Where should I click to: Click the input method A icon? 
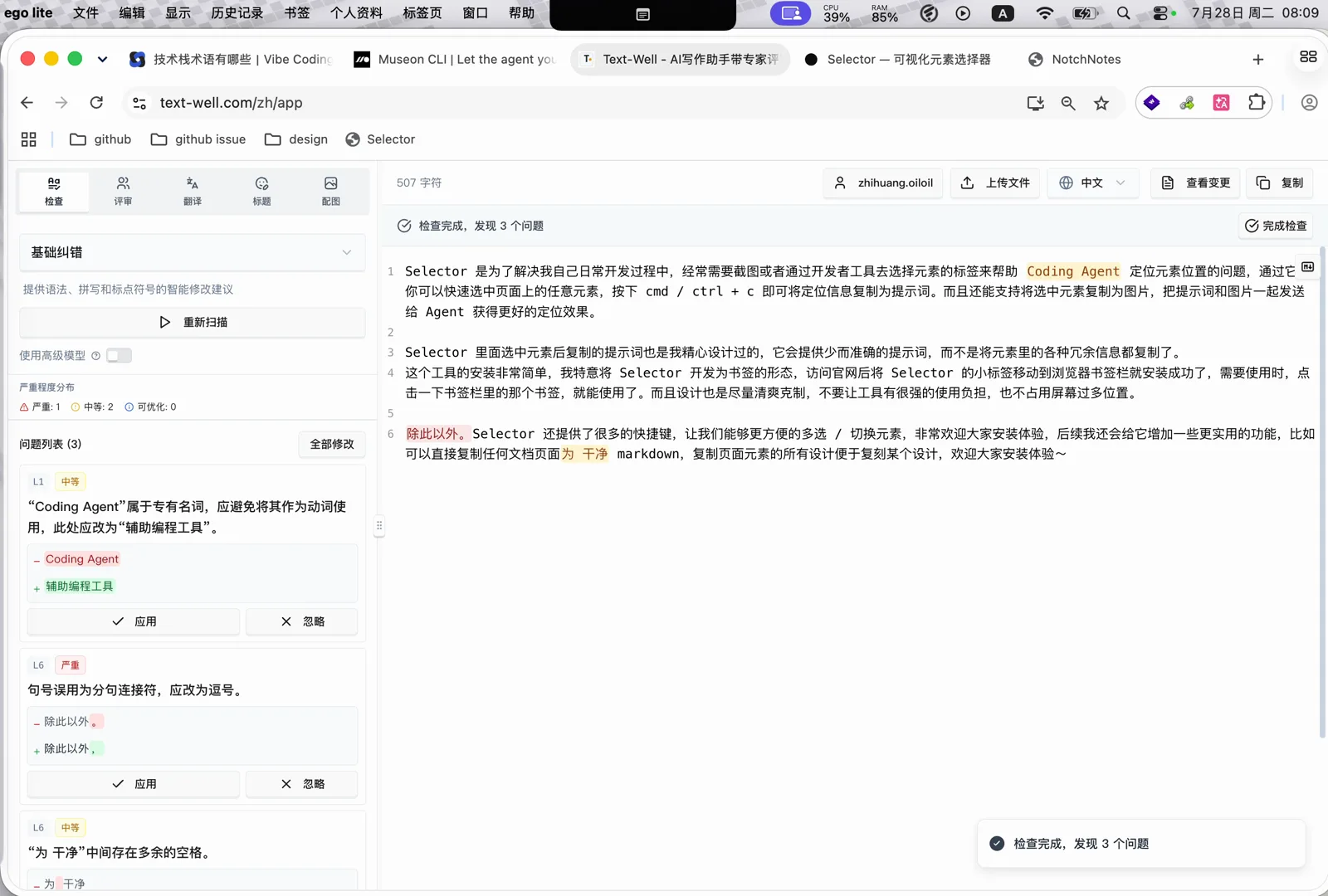point(1003,13)
